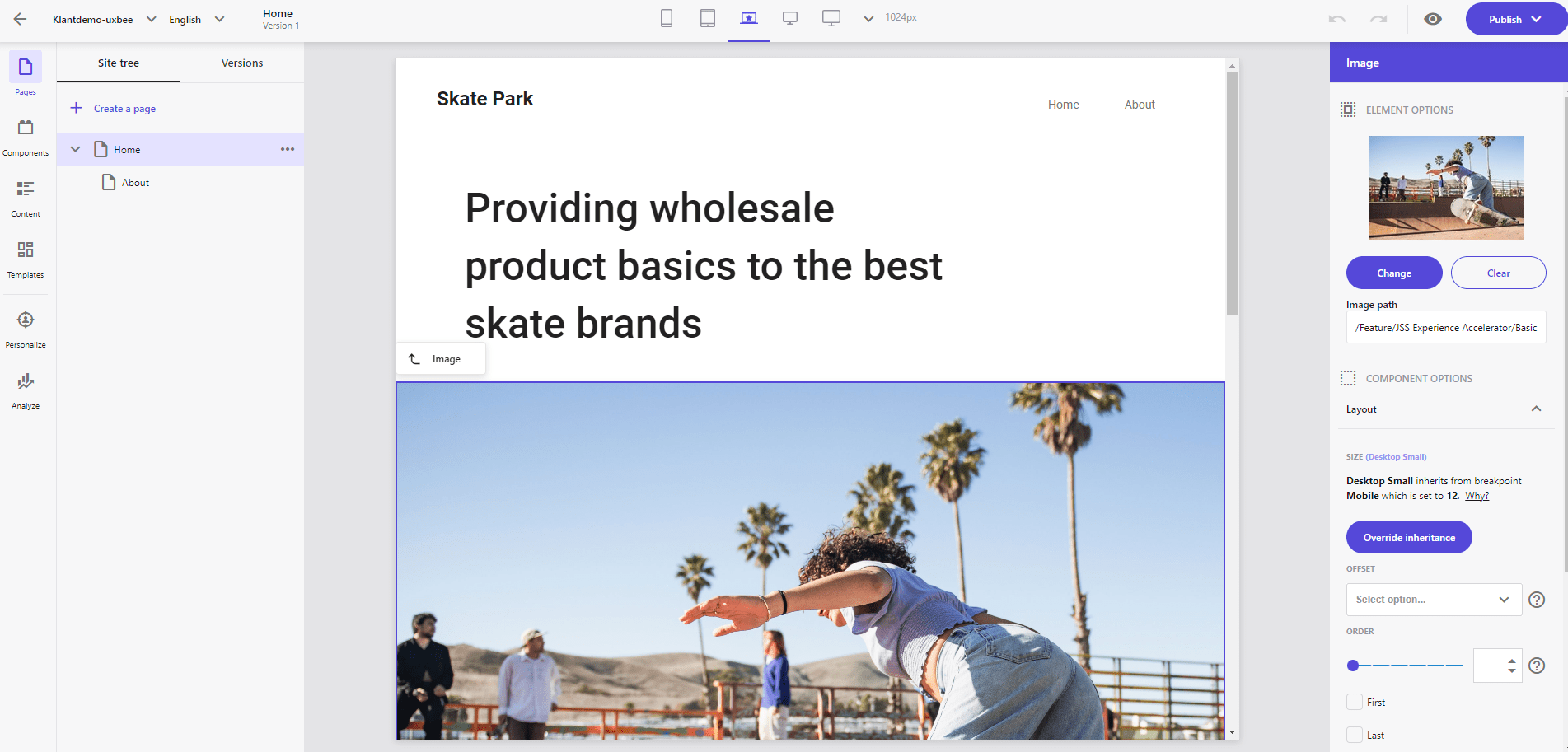Click the Change image button
Screen dimensions: 1568x752
1394,273
